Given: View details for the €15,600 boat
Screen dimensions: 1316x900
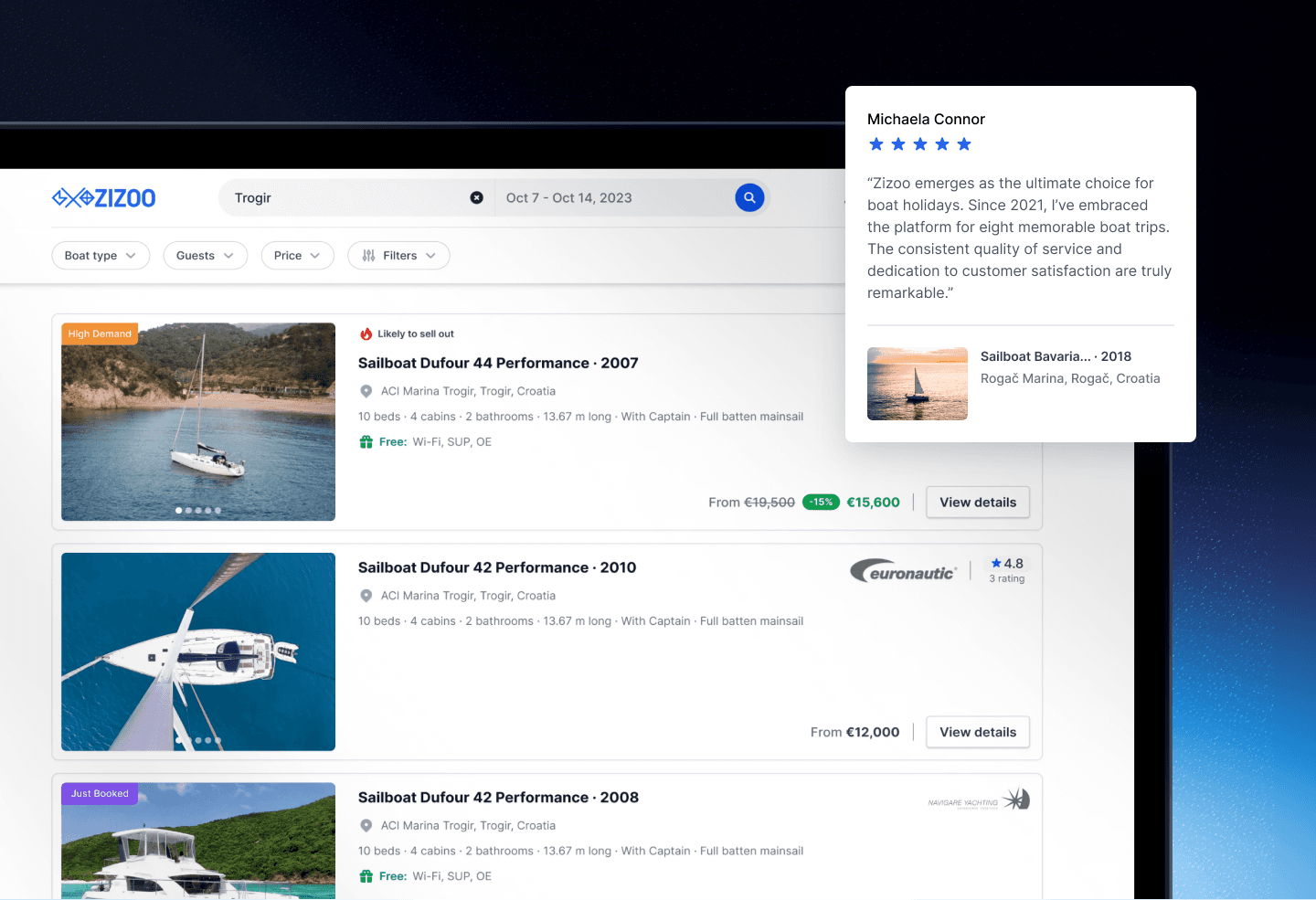Looking at the screenshot, I should [978, 502].
